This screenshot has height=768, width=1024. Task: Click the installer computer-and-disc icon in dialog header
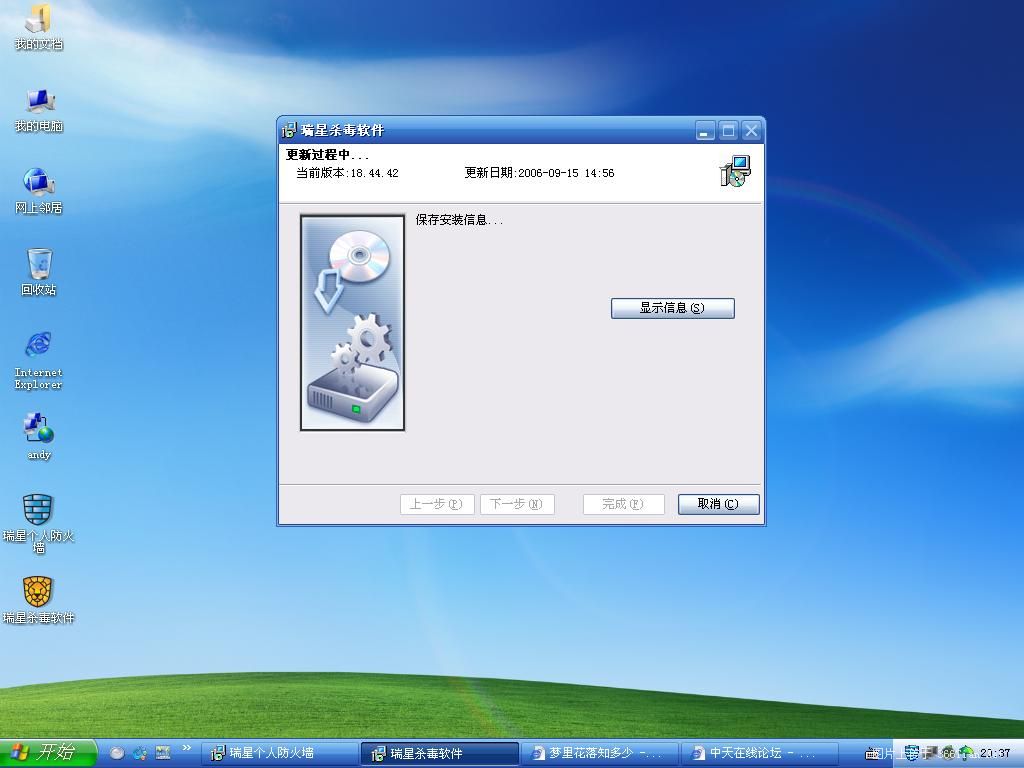pyautogui.click(x=735, y=171)
